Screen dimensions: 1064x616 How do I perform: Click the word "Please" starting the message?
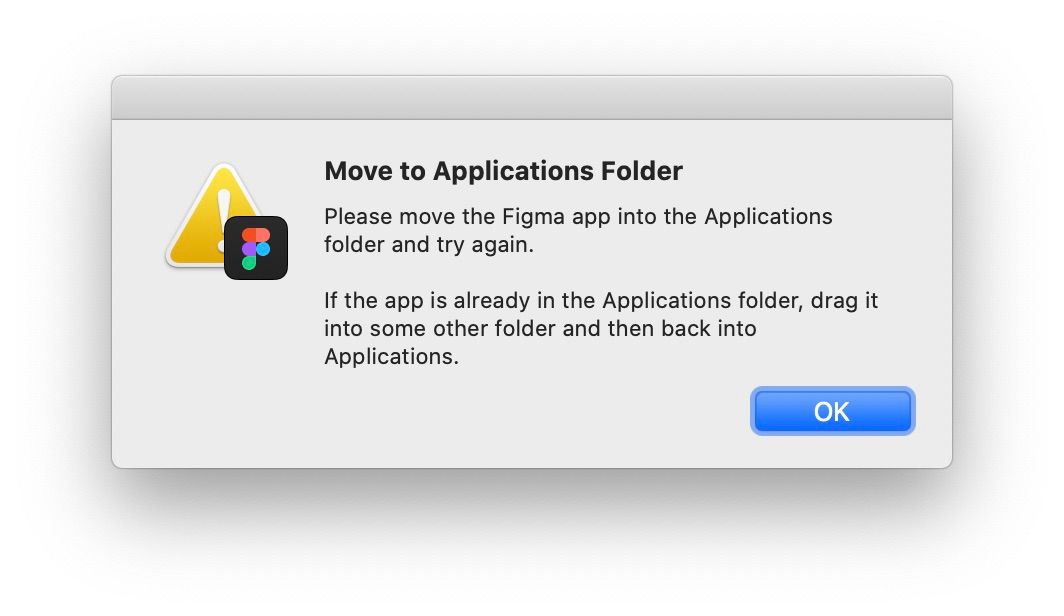[x=358, y=216]
